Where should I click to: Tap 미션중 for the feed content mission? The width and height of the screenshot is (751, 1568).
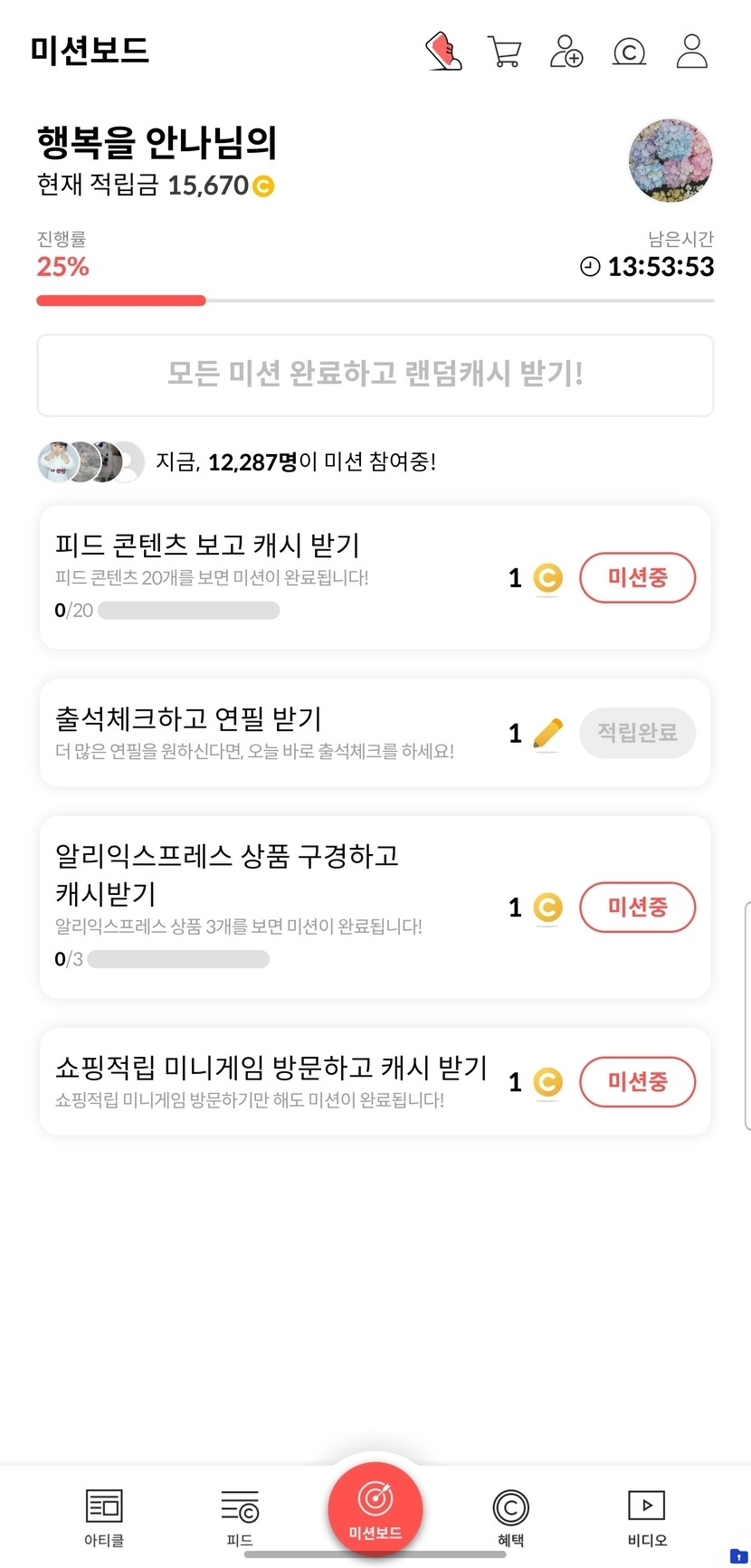[x=637, y=577]
